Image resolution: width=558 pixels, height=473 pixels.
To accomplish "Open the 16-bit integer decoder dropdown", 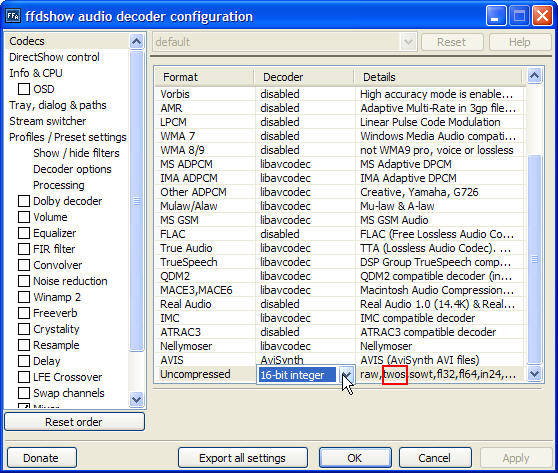I will (346, 374).
